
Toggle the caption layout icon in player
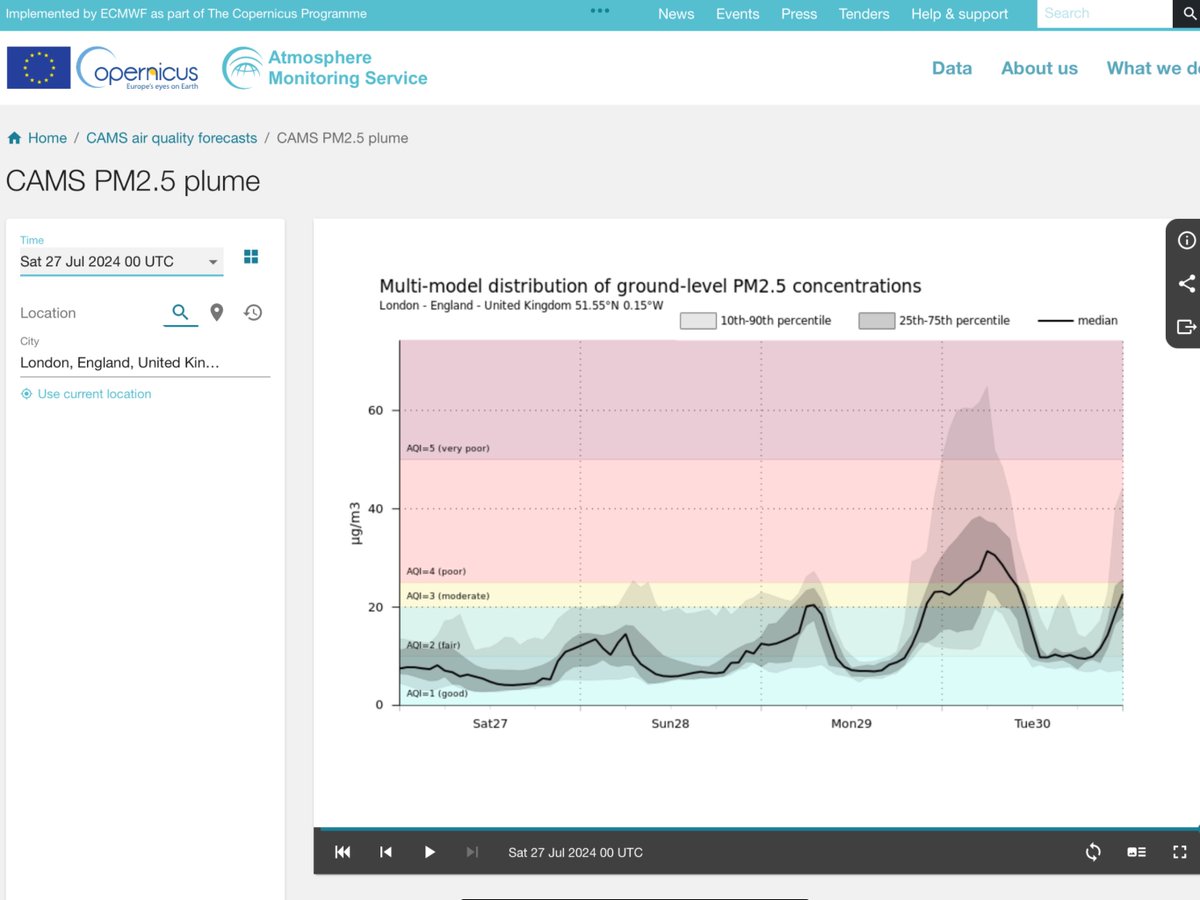point(1136,852)
